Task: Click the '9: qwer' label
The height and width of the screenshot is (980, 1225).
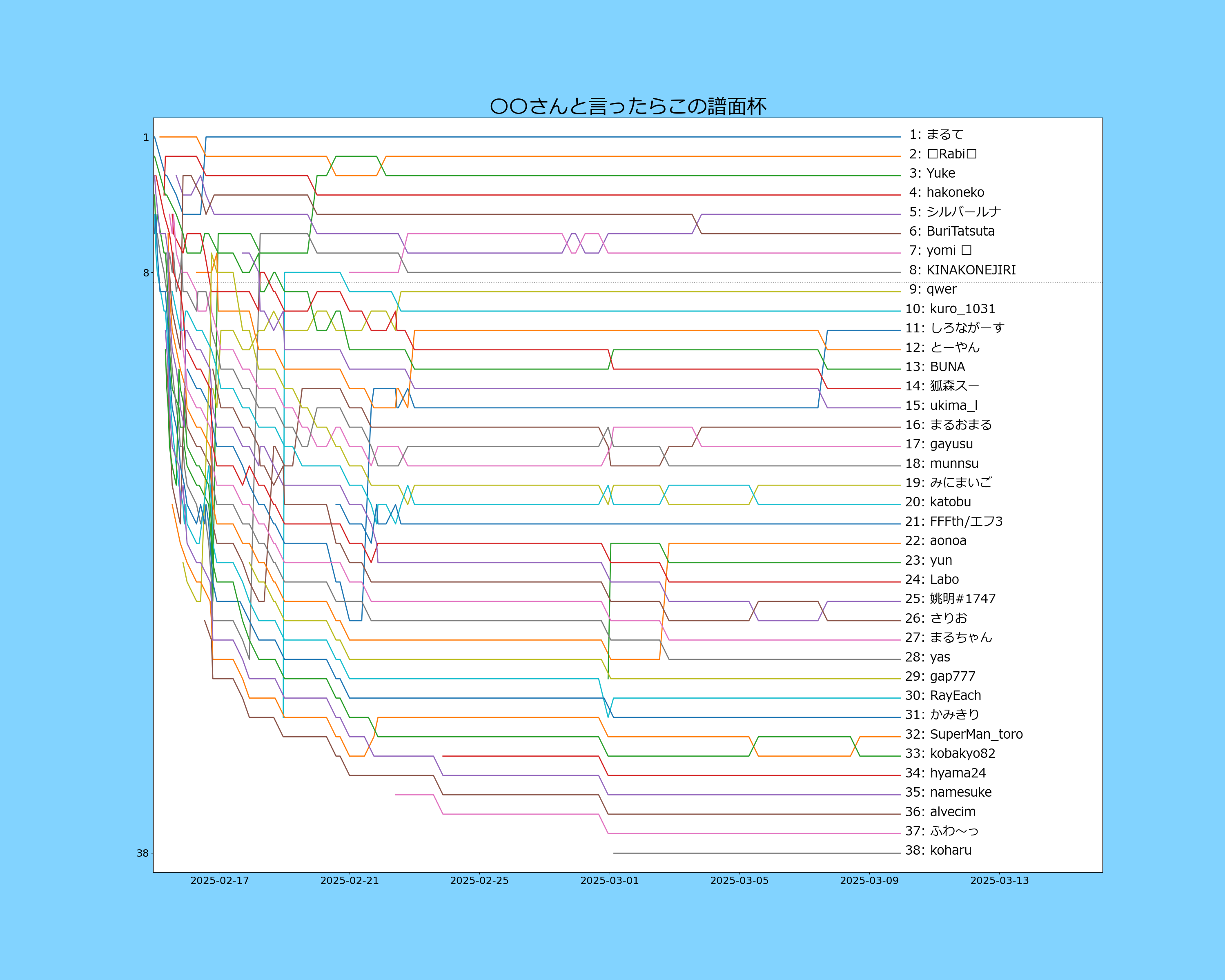Action: tap(932, 289)
